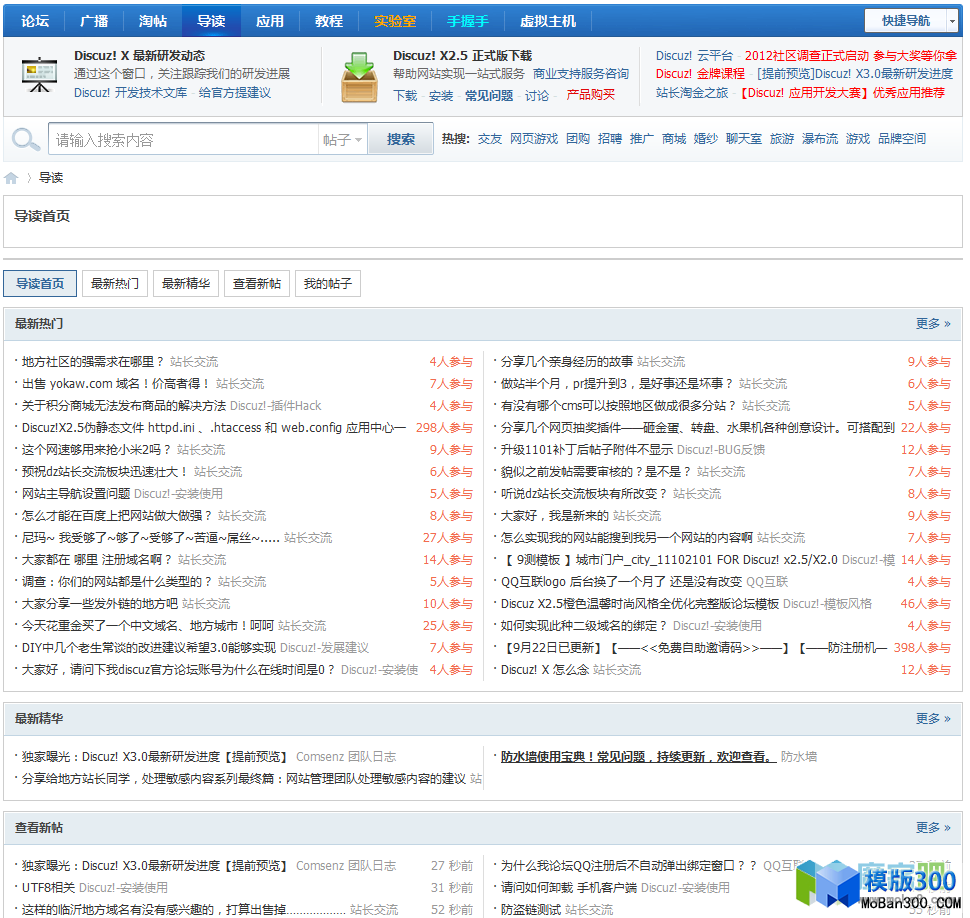Screen dimensions: 970x918
Task: Open thread QQ互联logo 后台换了一个月了
Action: coord(621,582)
